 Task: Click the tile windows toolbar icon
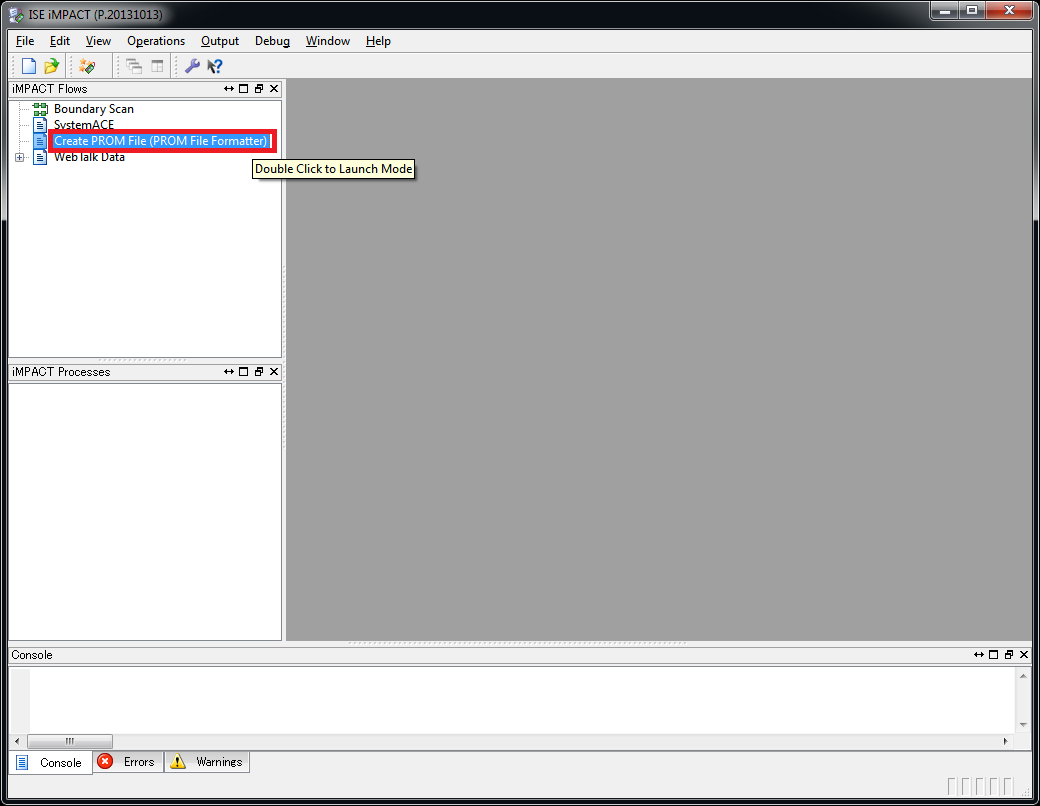coord(157,66)
